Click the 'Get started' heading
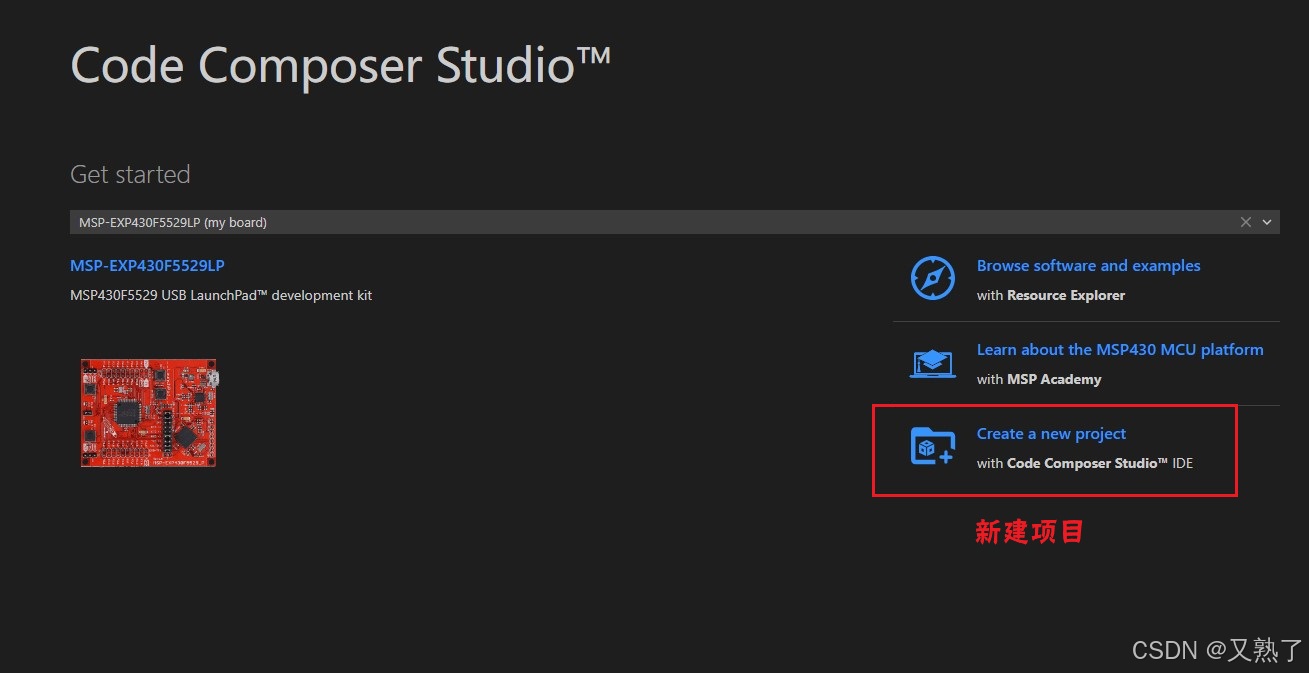The image size is (1309, 673). (x=130, y=174)
